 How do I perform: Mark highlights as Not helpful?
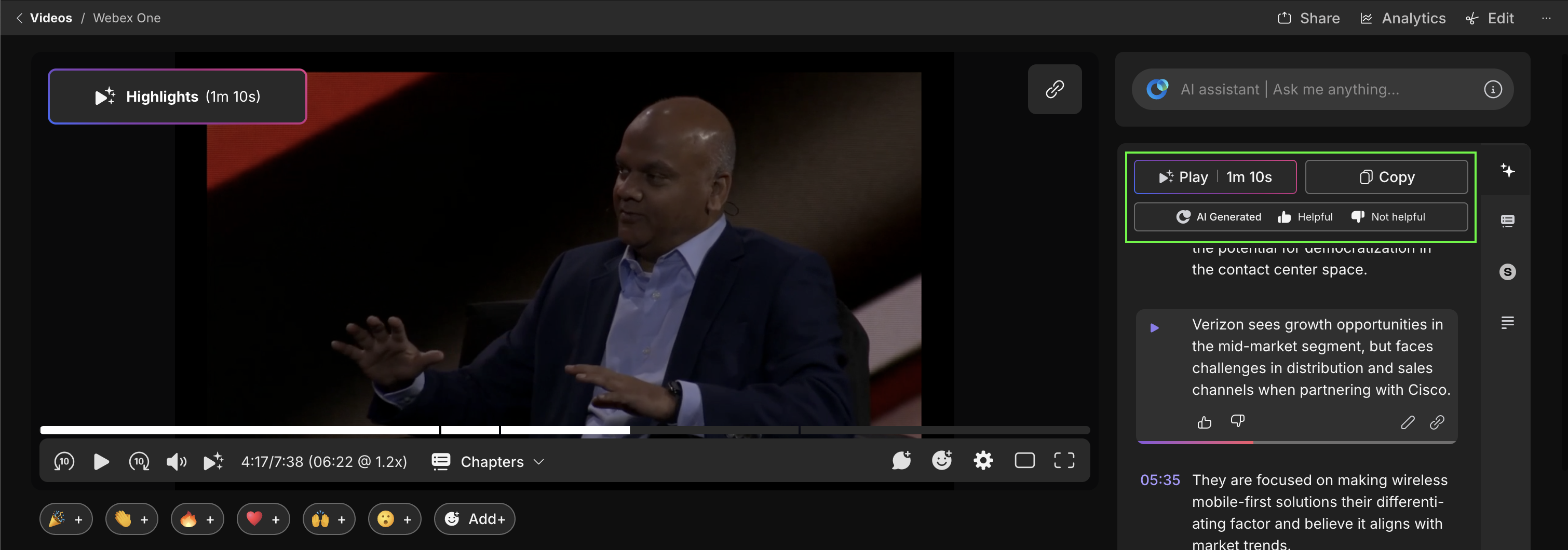coord(1388,217)
